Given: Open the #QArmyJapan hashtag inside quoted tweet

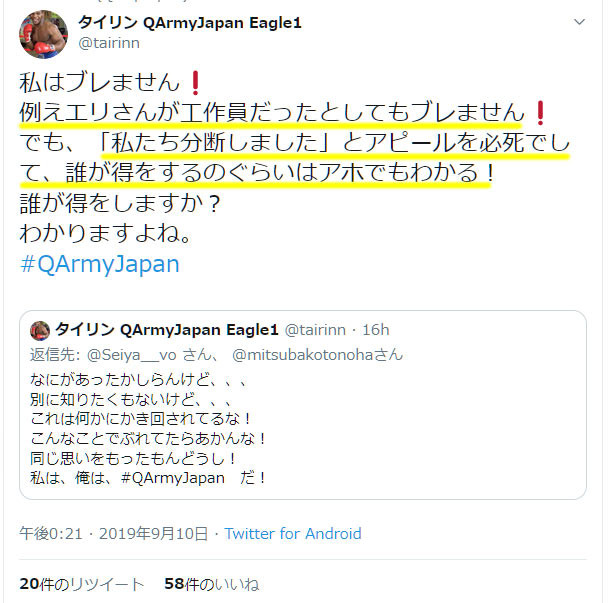Looking at the screenshot, I should pos(173,478).
